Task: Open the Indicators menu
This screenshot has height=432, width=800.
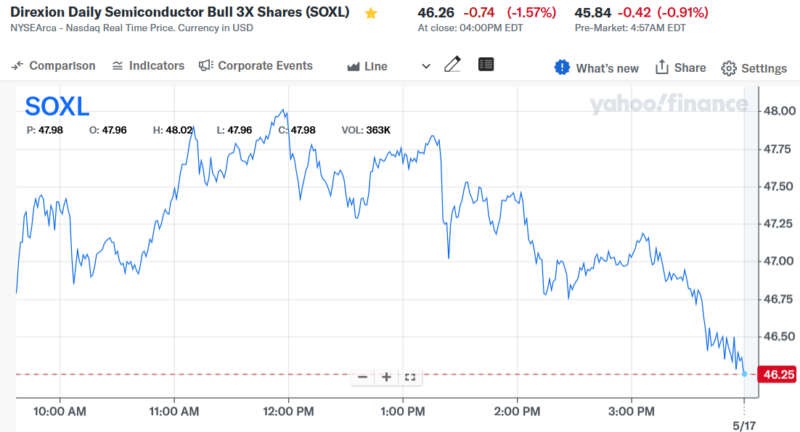Action: (148, 66)
